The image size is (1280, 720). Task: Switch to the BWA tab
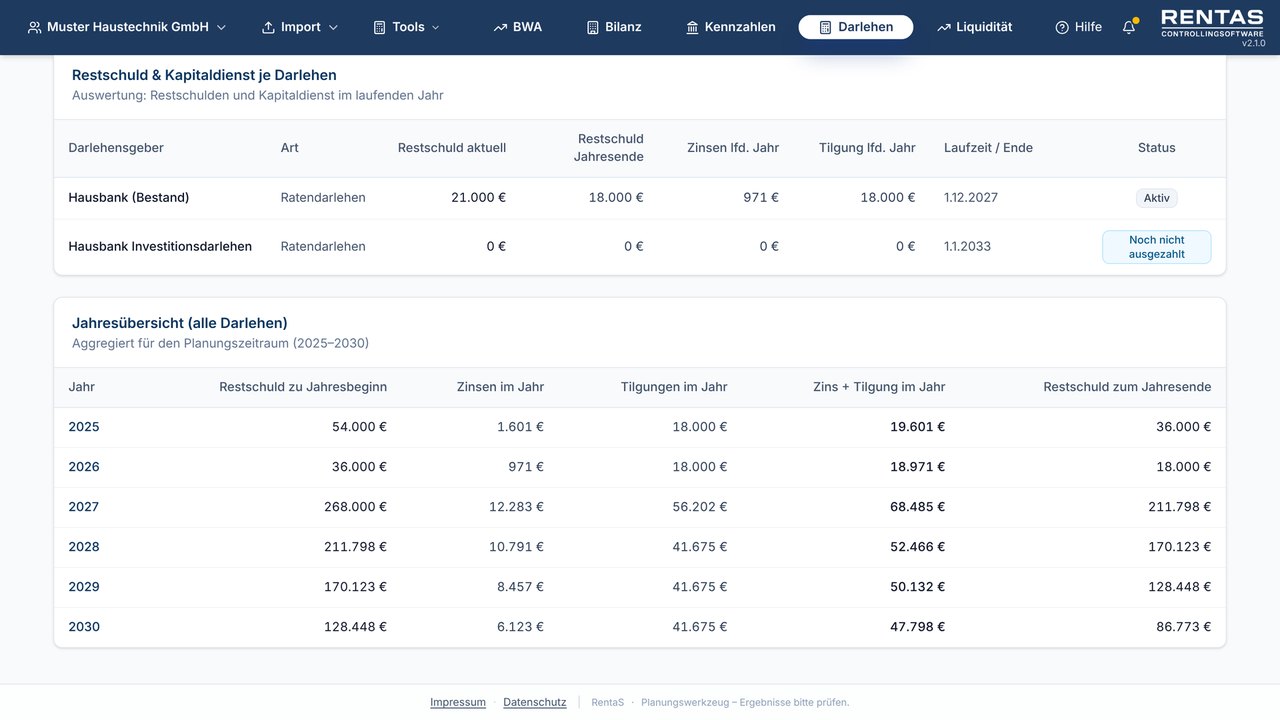517,27
